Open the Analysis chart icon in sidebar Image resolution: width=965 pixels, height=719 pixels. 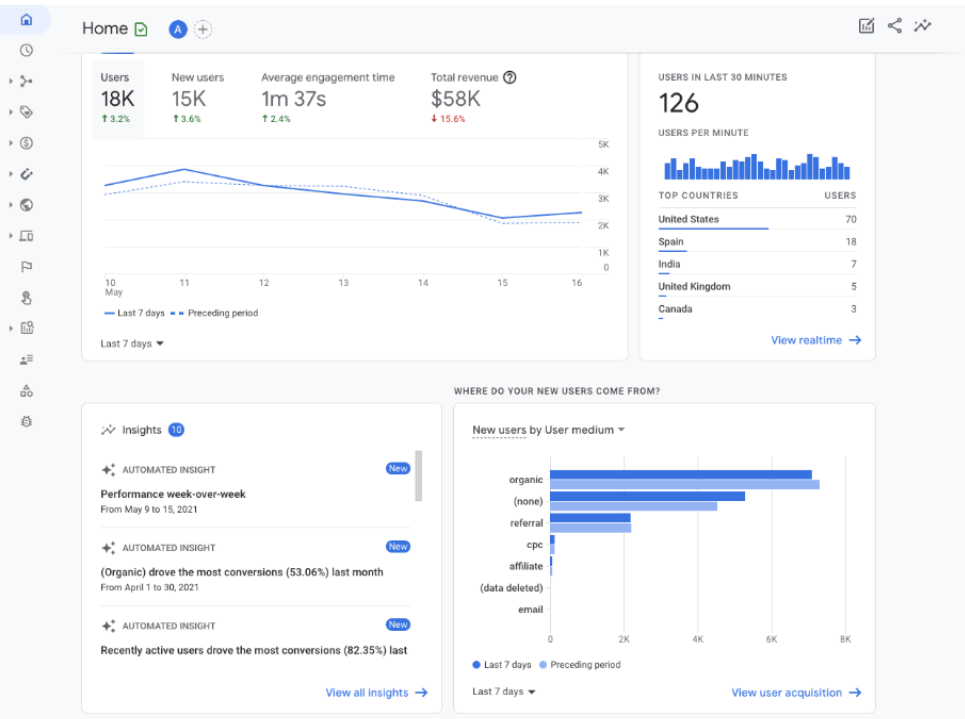[x=26, y=328]
